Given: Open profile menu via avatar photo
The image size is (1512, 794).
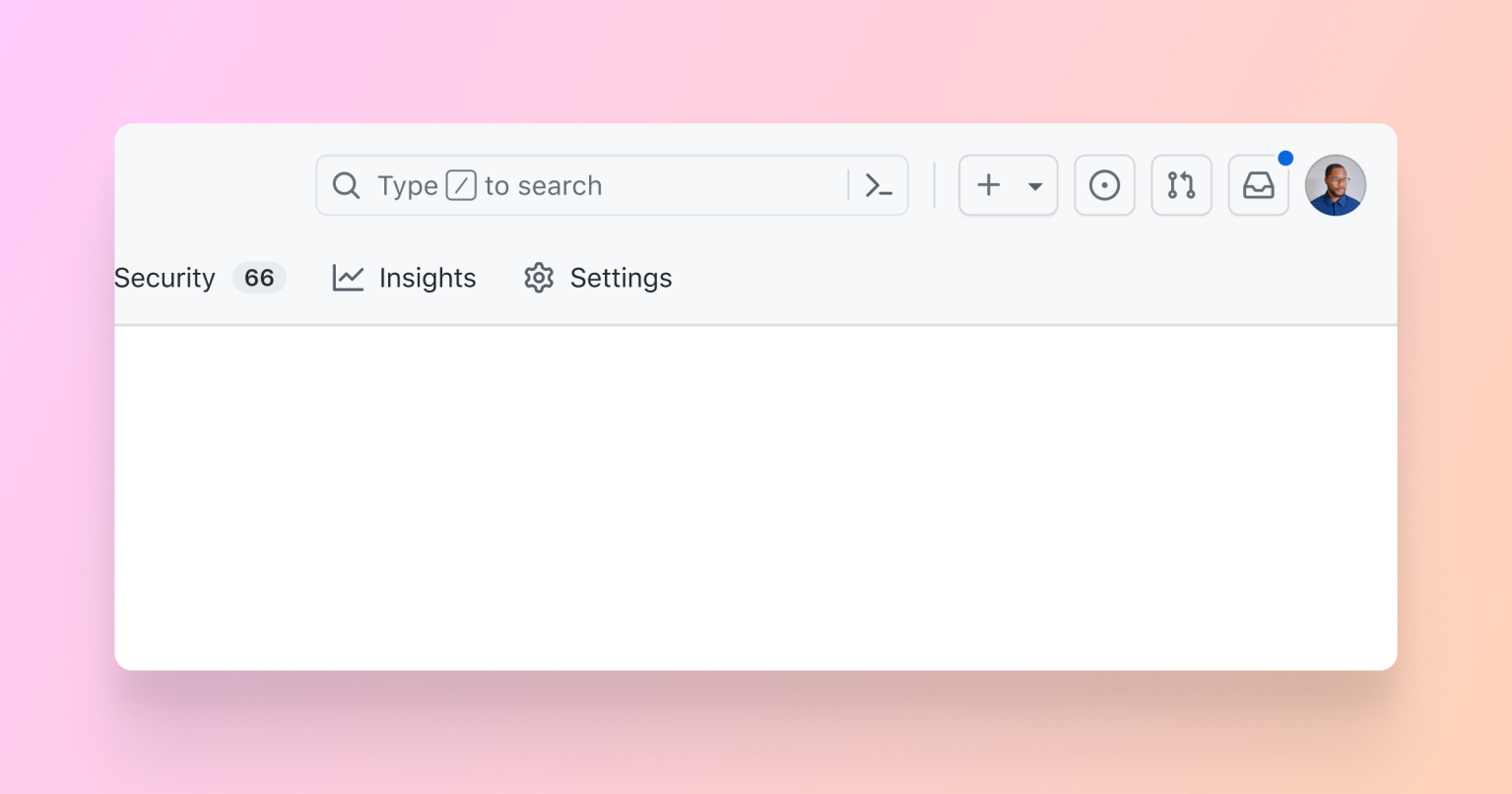Looking at the screenshot, I should pyautogui.click(x=1336, y=185).
